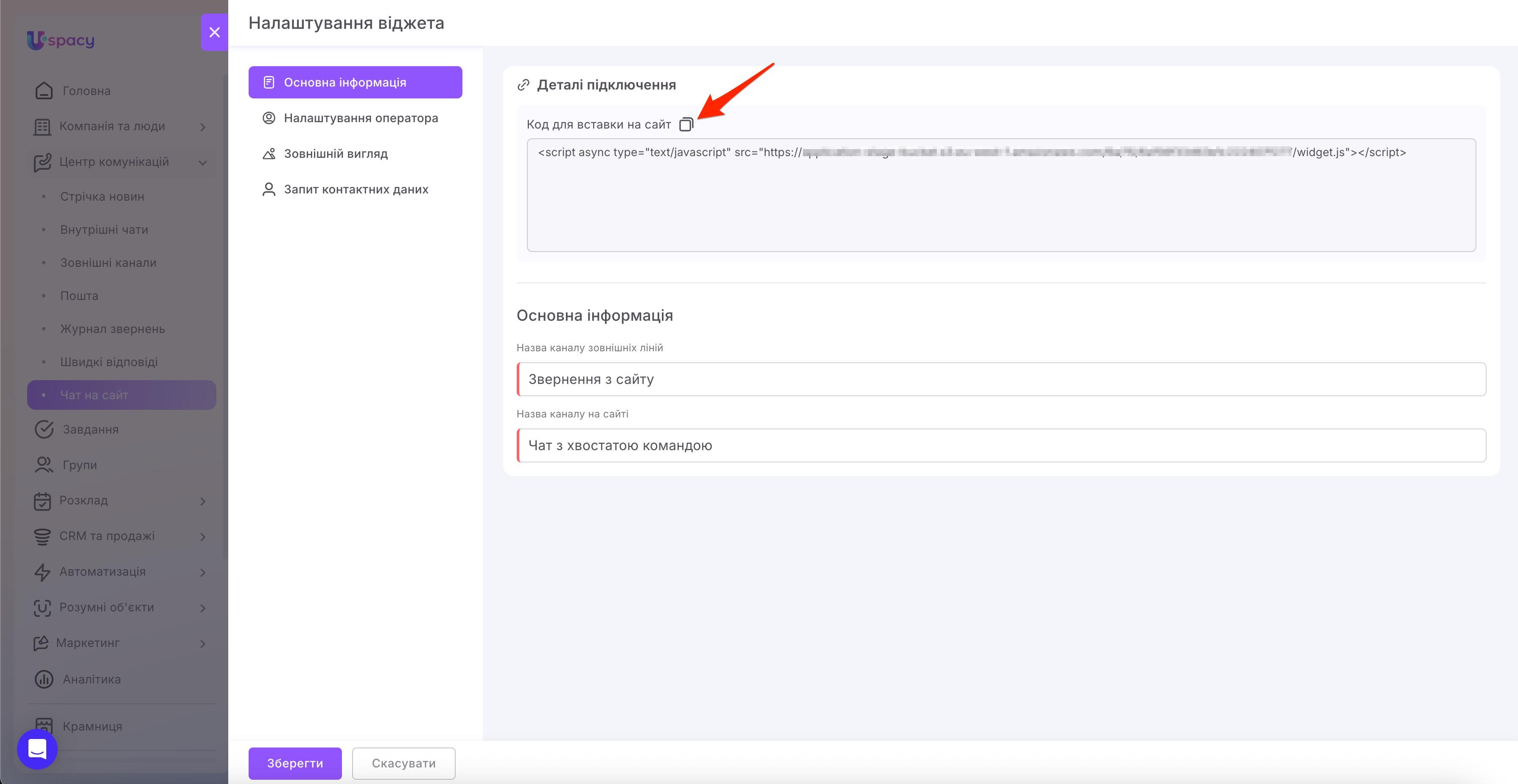Click the Центр комунікацій chat icon
Viewport: 1518px width, 784px height.
coord(42,162)
